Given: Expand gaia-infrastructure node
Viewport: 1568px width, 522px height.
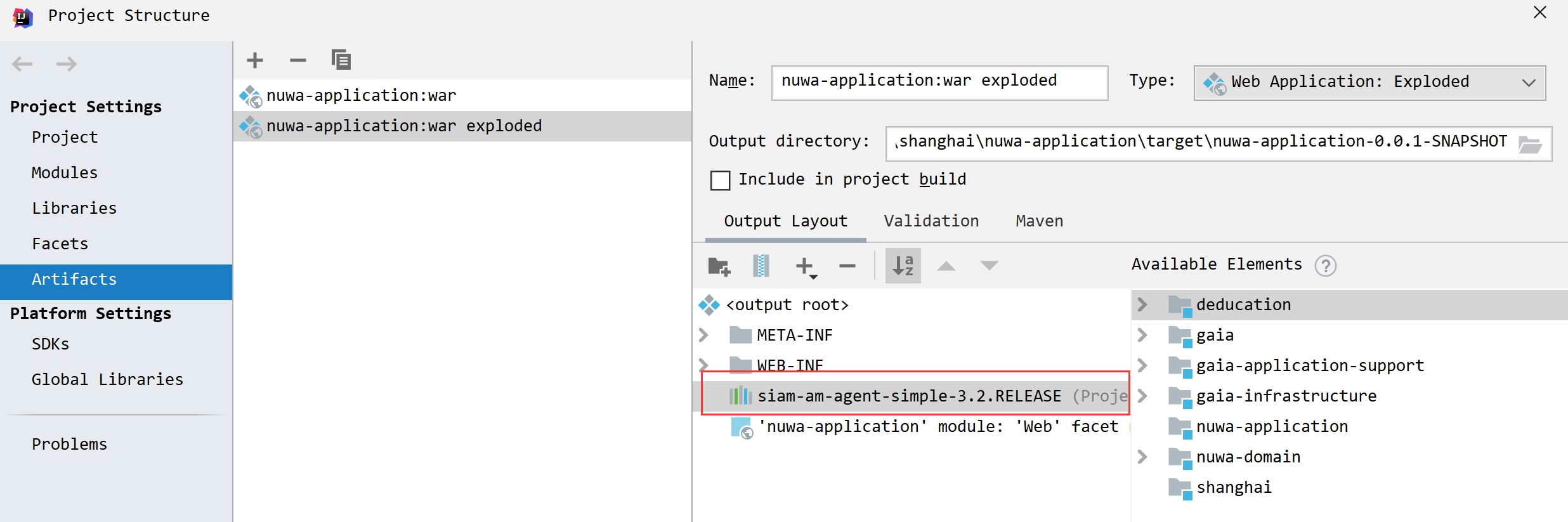Looking at the screenshot, I should [1142, 396].
